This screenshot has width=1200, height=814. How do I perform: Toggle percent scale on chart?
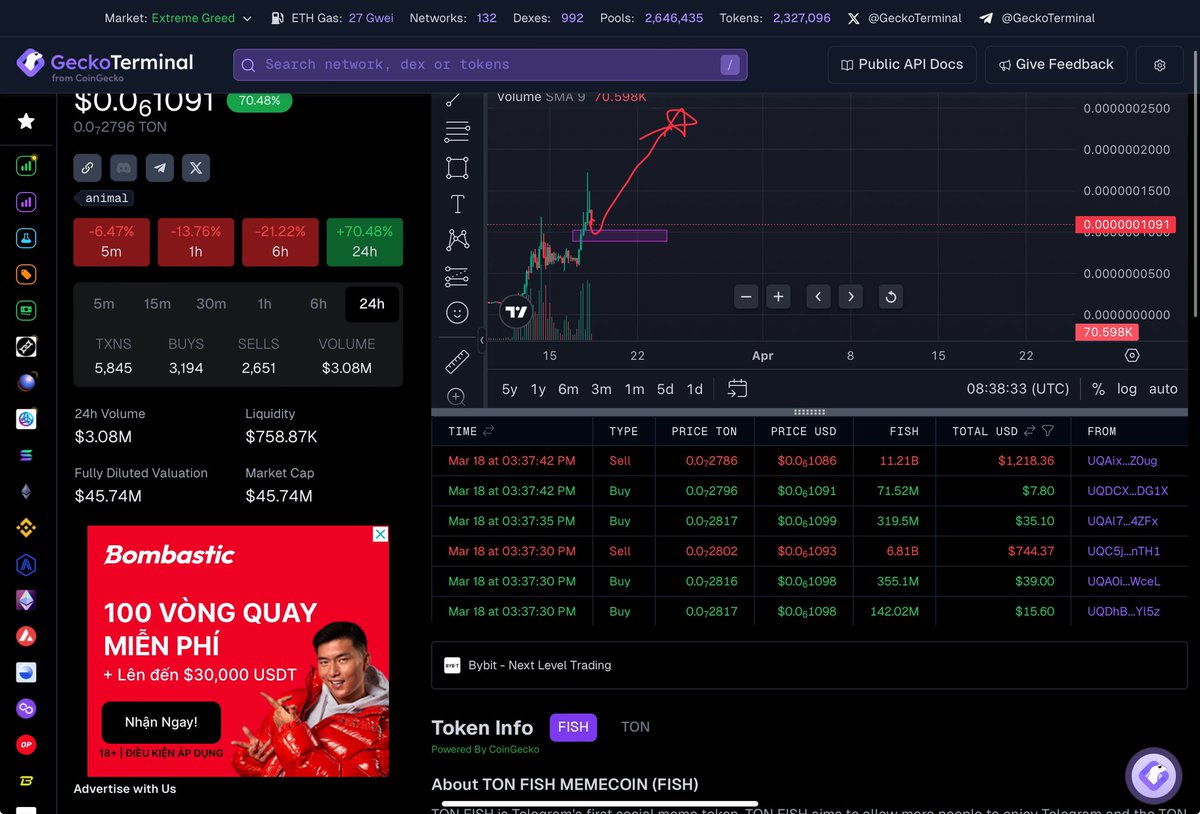click(1098, 389)
